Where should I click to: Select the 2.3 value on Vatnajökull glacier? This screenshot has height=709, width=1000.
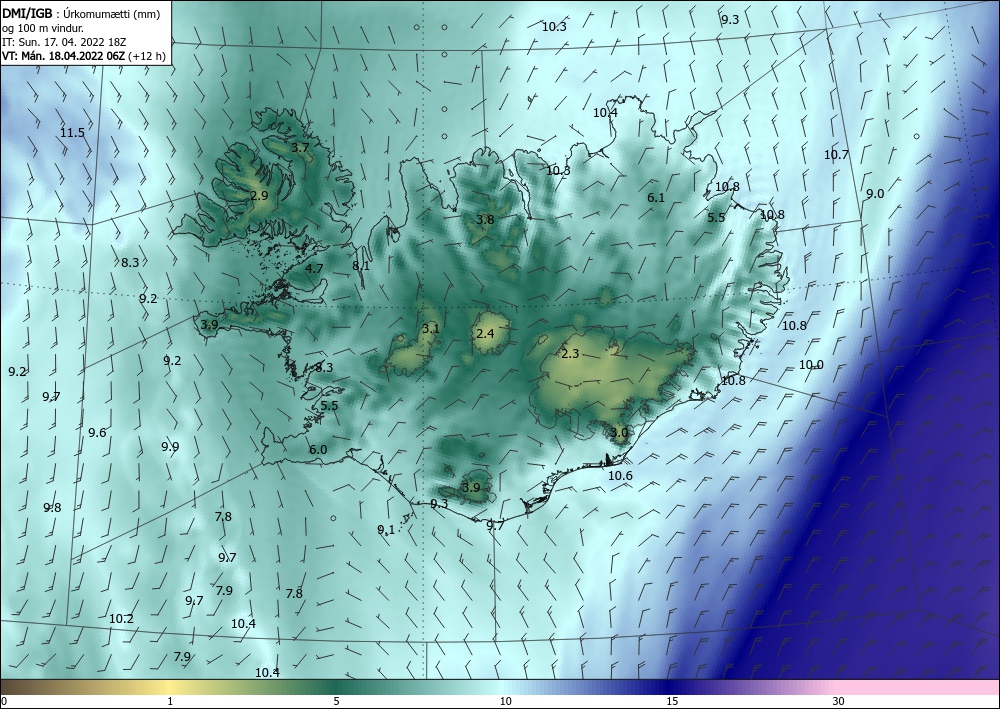click(570, 354)
